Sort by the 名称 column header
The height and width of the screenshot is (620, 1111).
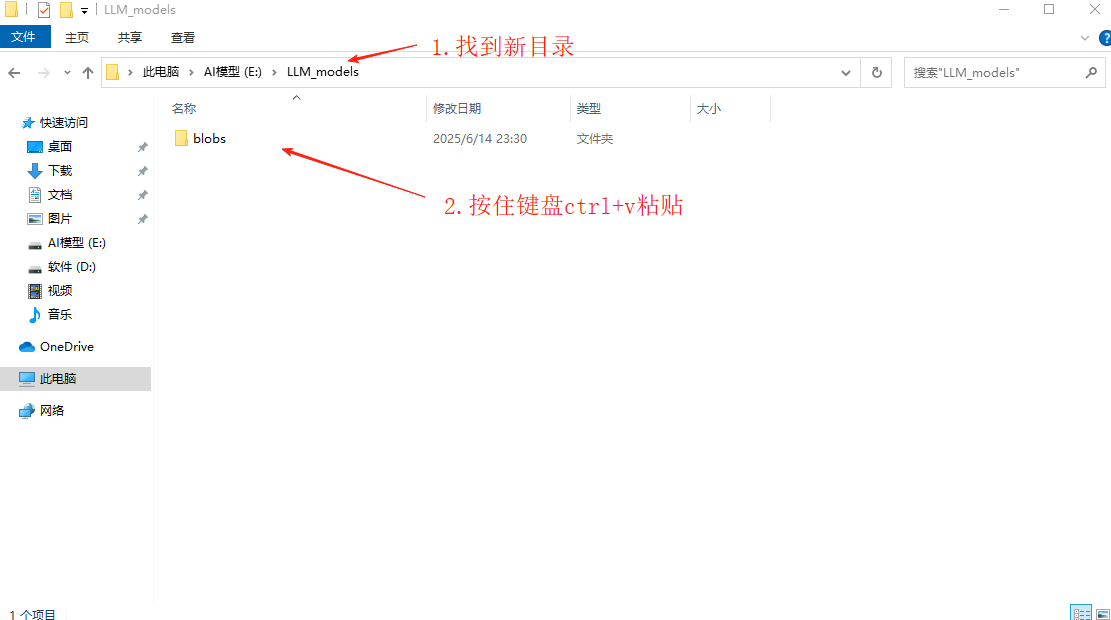point(184,108)
